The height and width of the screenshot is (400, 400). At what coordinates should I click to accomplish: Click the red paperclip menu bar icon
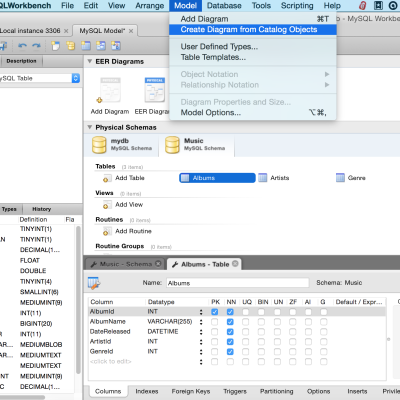pos(362,6)
